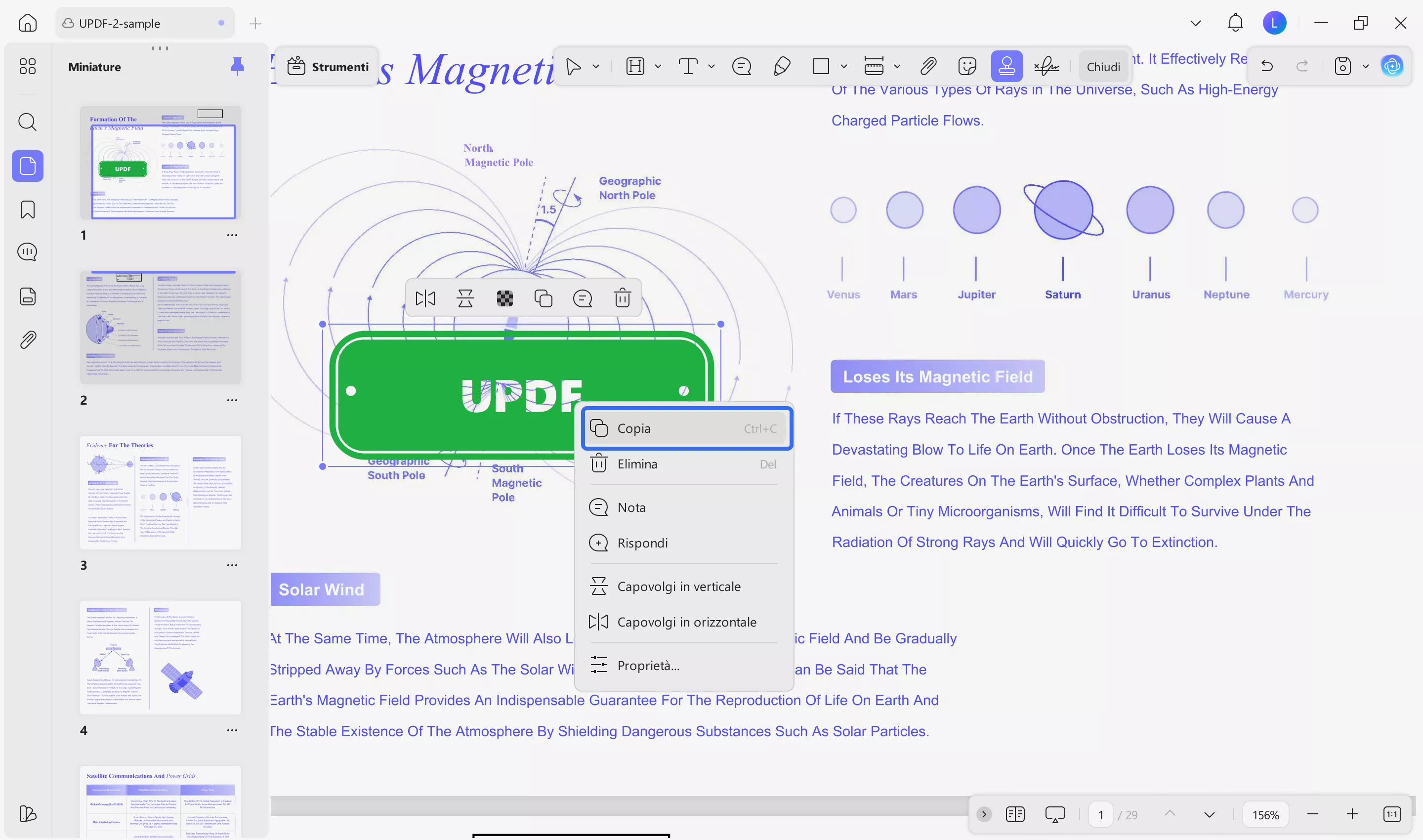Open the Strumenti button
Screen dimensions: 1423x840
click(x=328, y=67)
